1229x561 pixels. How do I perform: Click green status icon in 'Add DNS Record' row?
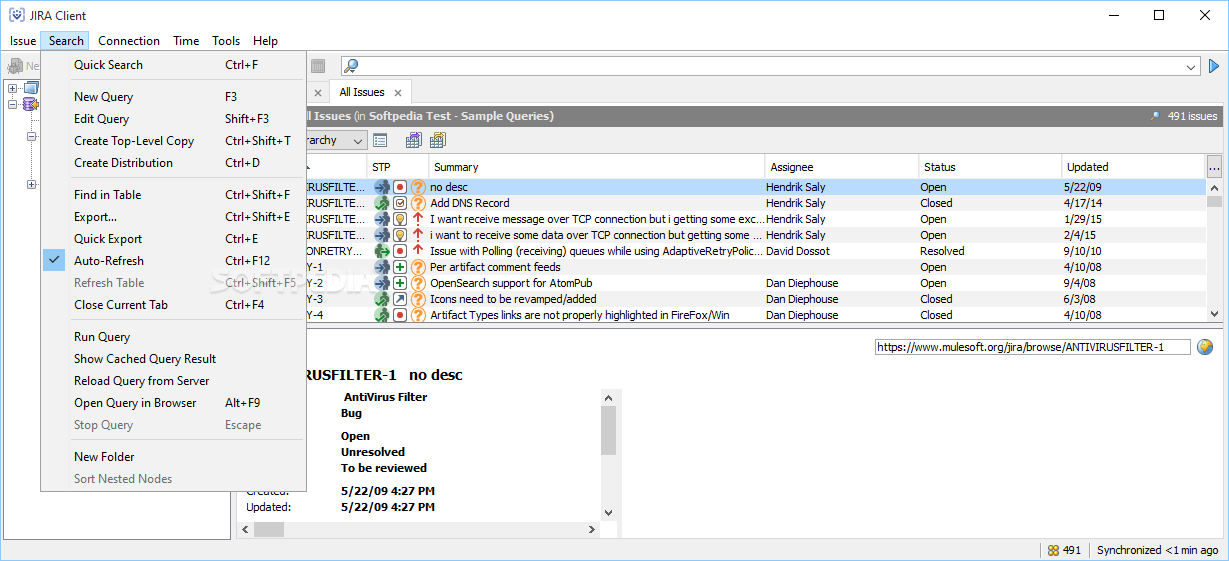[382, 203]
